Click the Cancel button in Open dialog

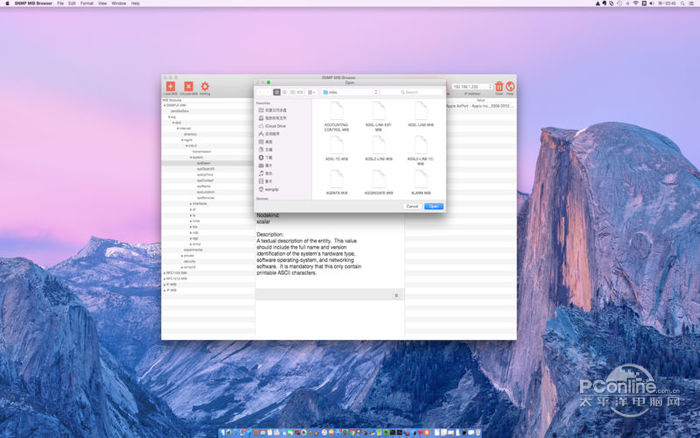[x=412, y=206]
